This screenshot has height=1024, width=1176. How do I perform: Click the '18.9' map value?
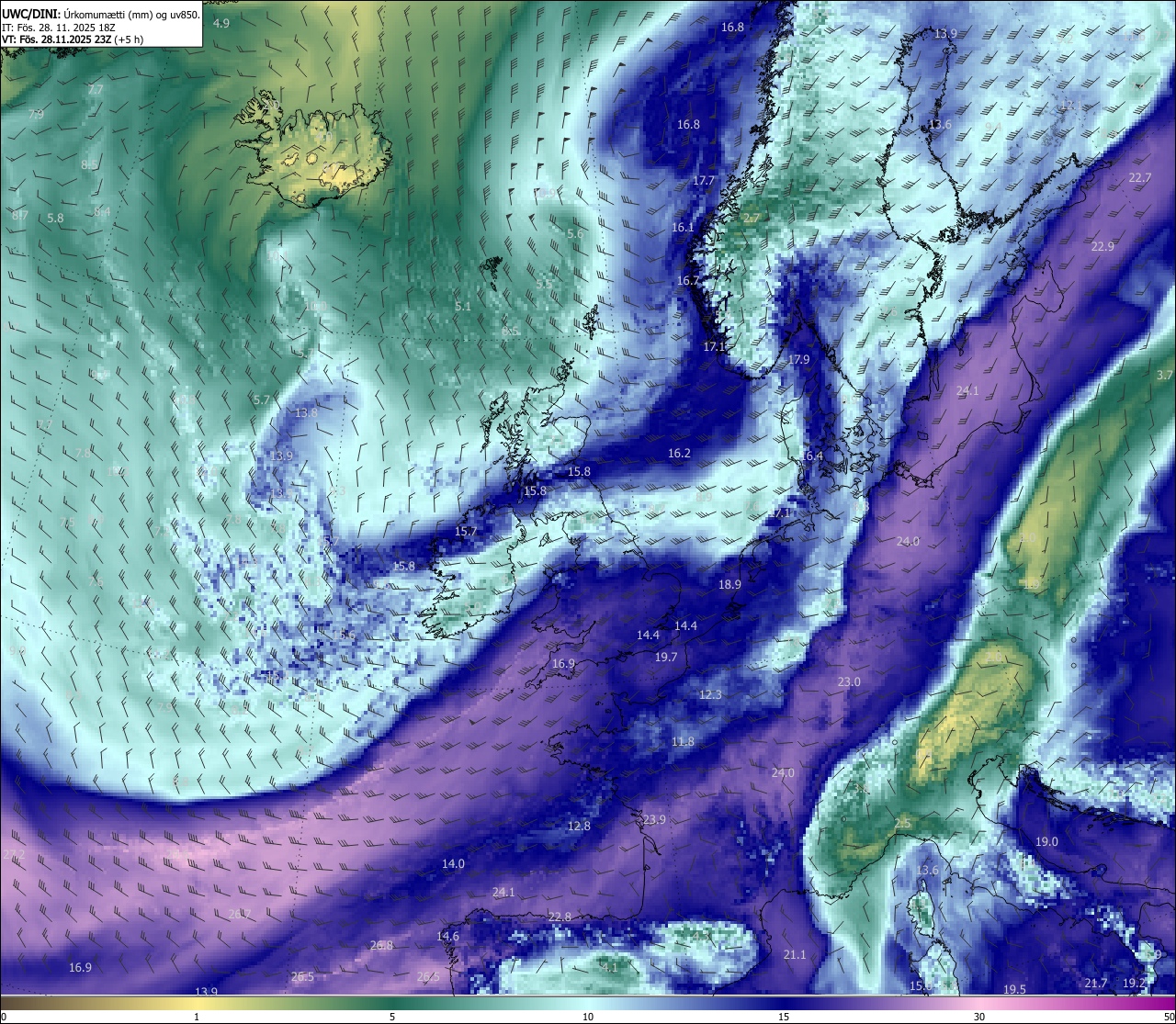(x=729, y=584)
